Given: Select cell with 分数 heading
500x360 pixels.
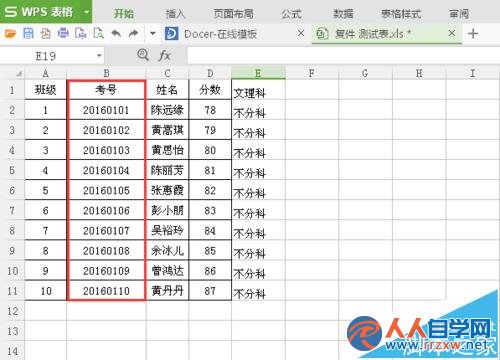Looking at the screenshot, I should (x=210, y=90).
